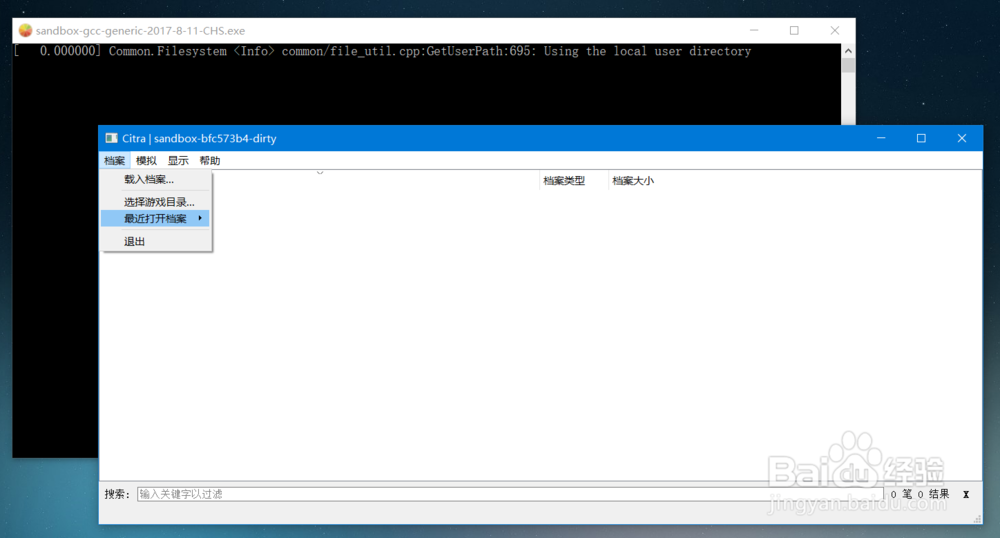Image resolution: width=1000 pixels, height=538 pixels.
Task: Sort by the 档案大小 column header
Action: (x=633, y=181)
